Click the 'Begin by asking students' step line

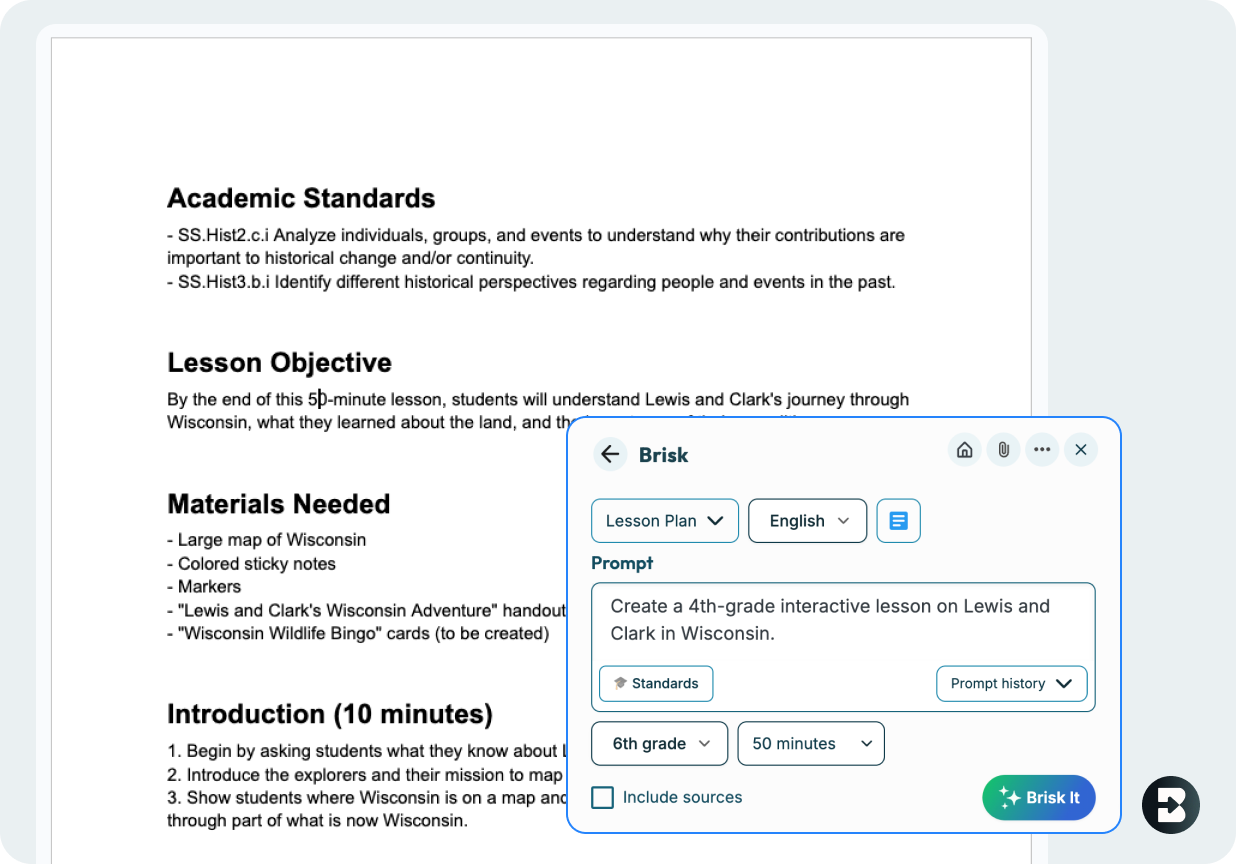pyautogui.click(x=366, y=751)
